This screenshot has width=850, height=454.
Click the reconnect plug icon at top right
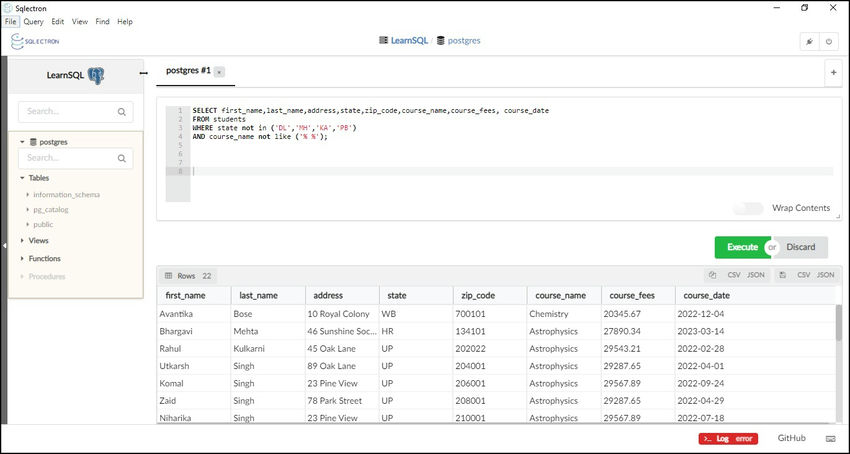[809, 42]
